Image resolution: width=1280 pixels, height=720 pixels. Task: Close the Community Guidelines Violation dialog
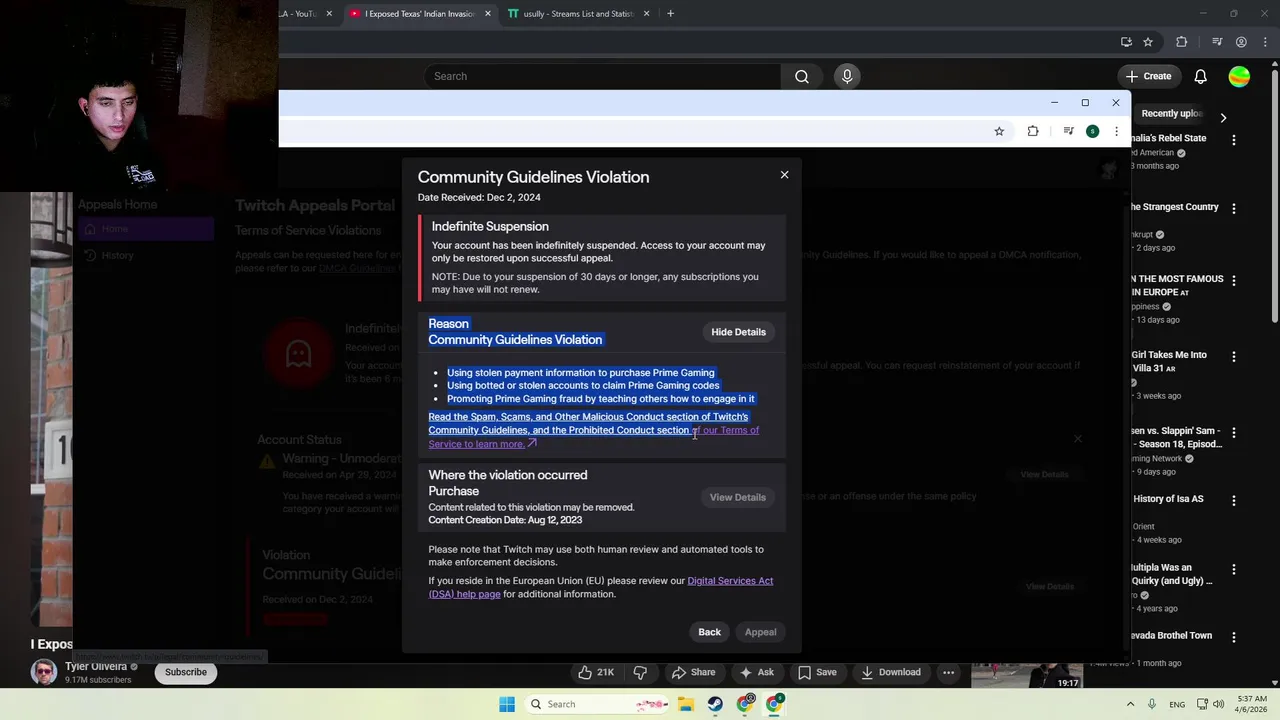pos(784,175)
